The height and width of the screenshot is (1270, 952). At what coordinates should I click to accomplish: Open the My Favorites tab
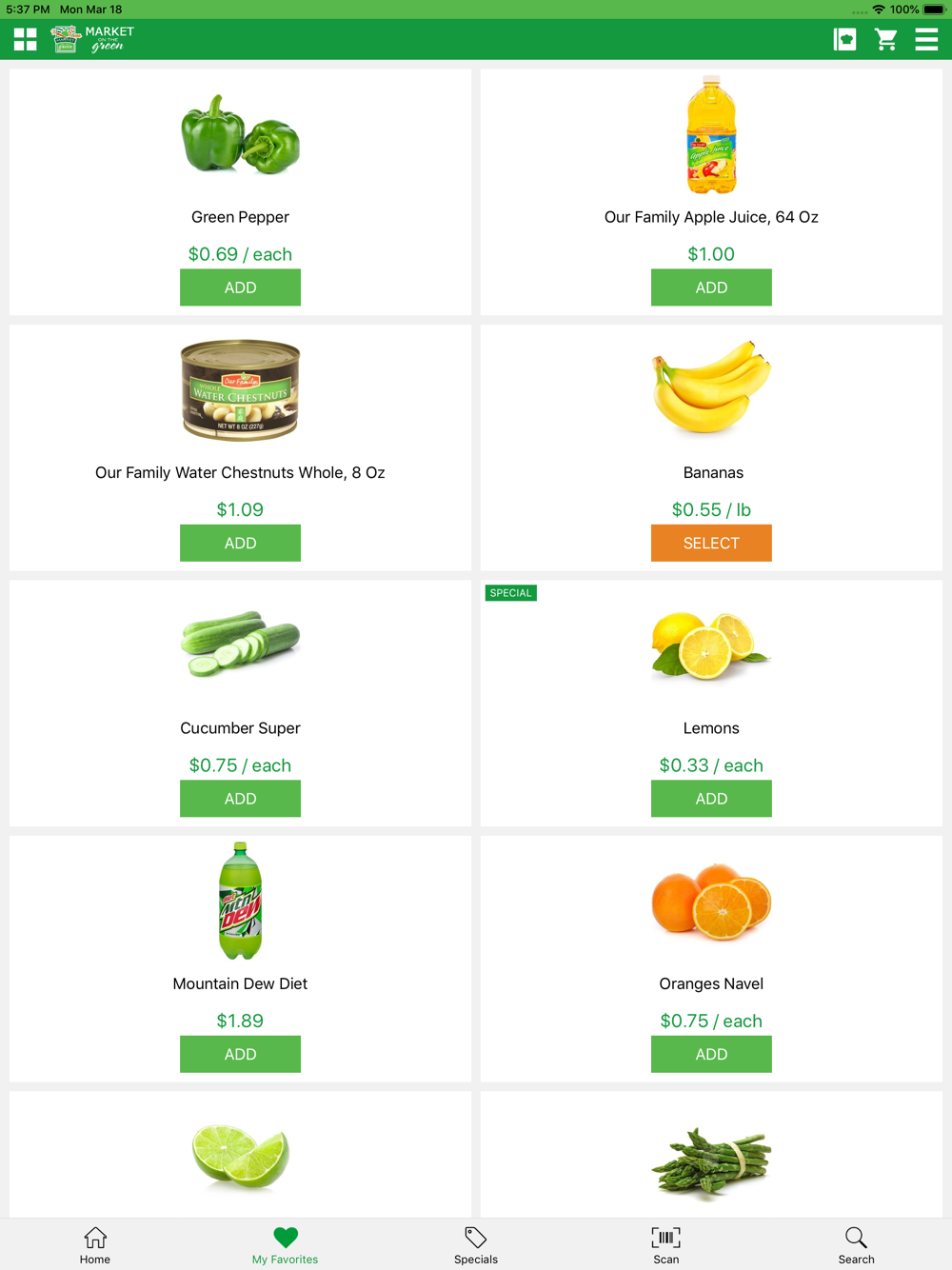[286, 1244]
